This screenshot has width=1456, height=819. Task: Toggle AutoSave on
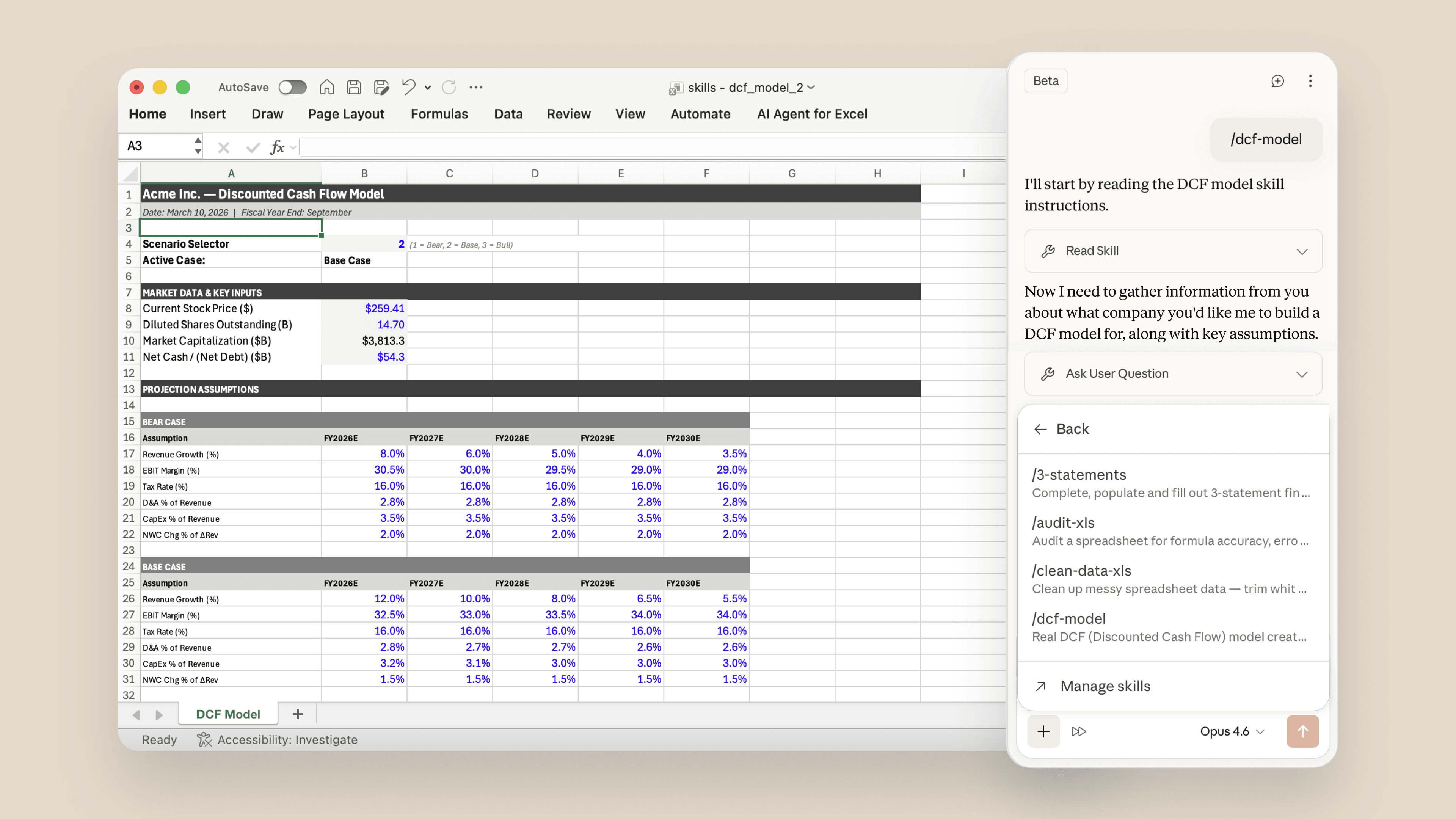(x=293, y=87)
